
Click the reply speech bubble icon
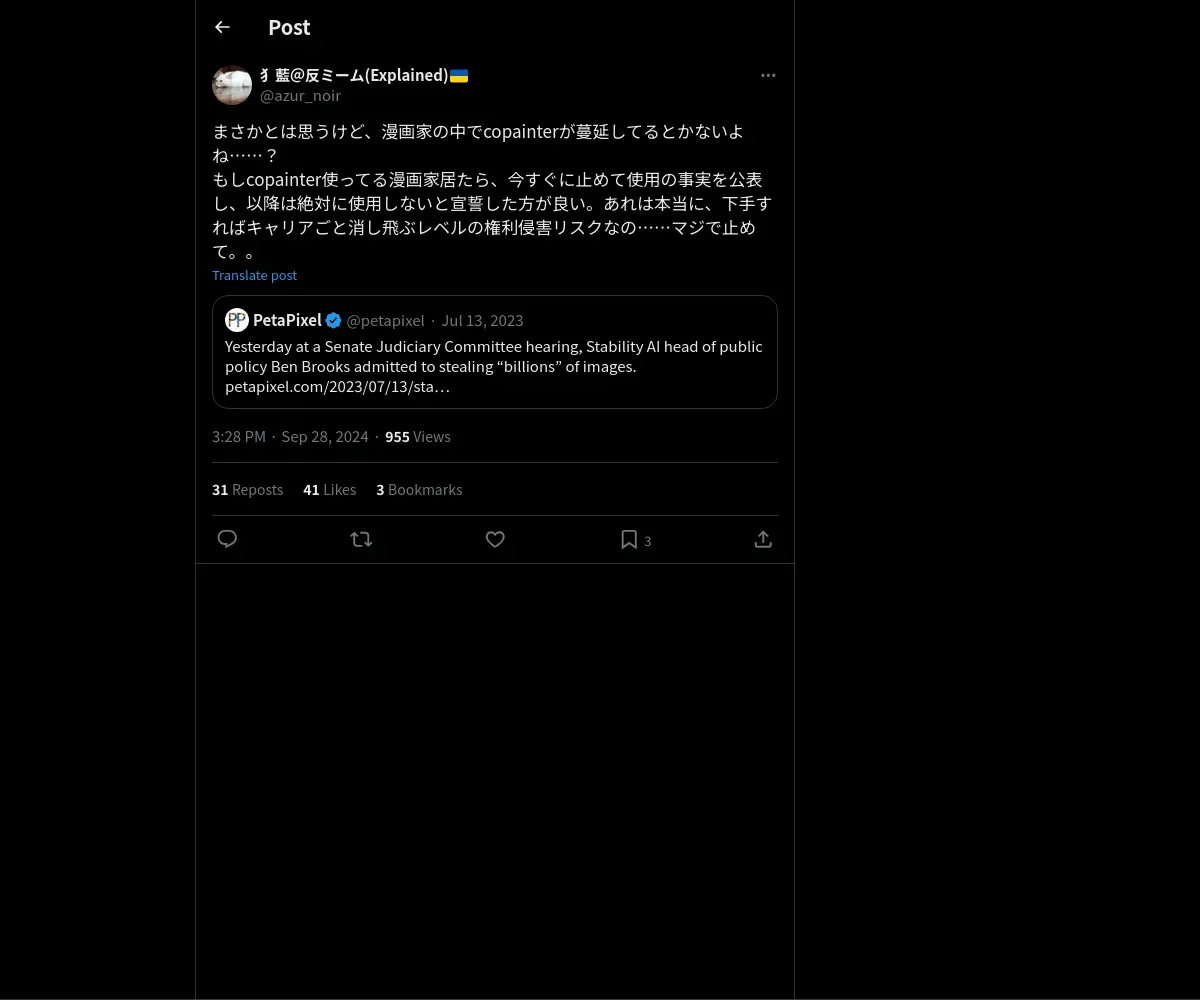coord(227,539)
